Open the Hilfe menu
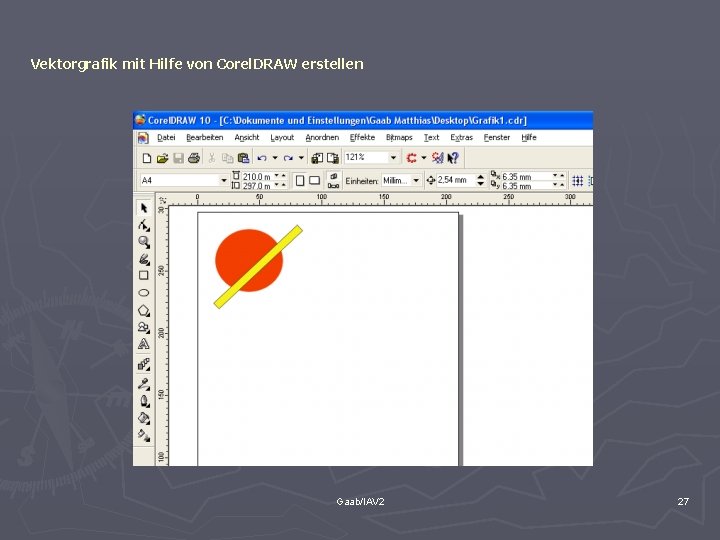Screen dimensions: 720x540 click(x=529, y=137)
